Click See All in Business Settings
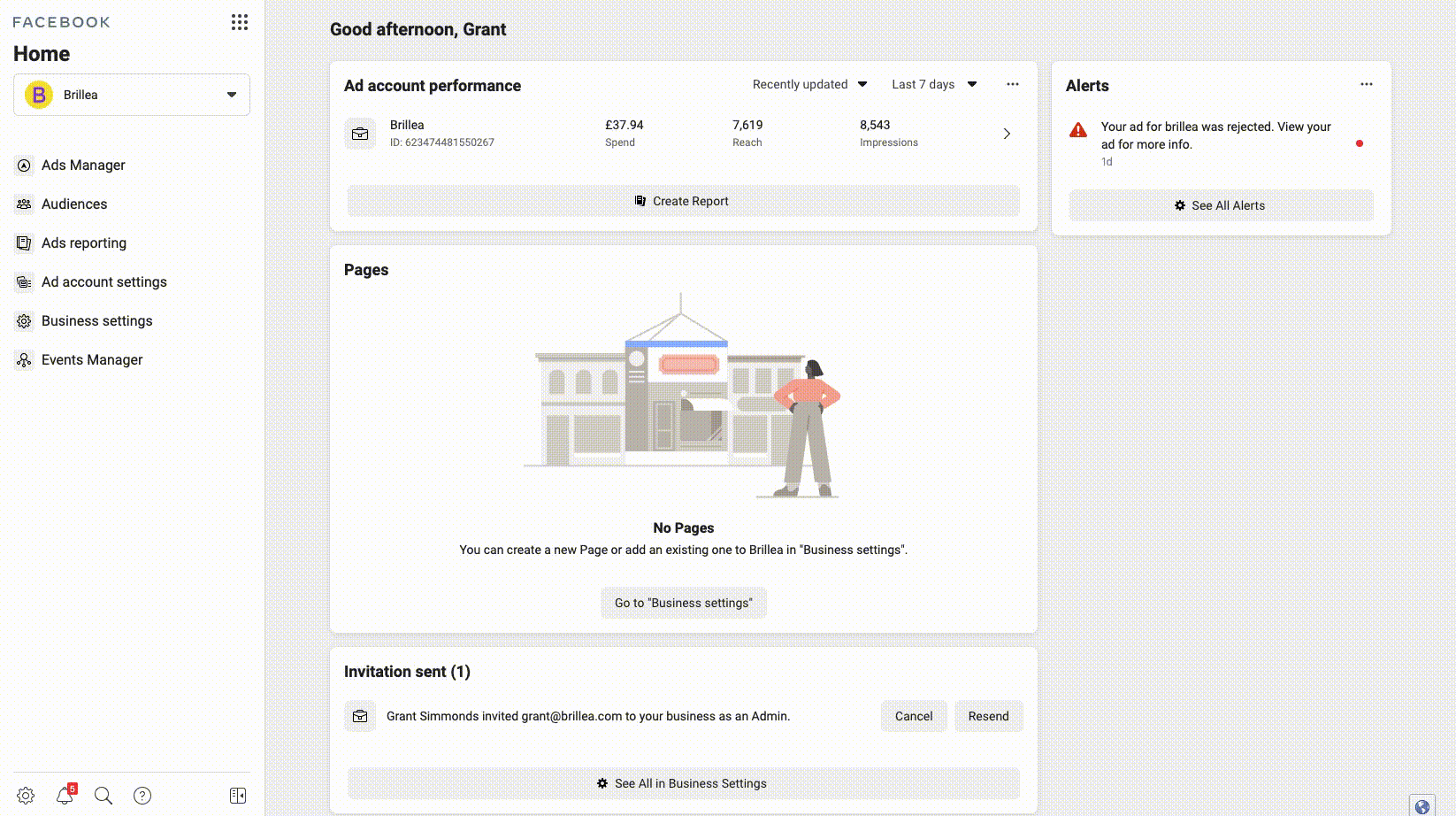Image resolution: width=1456 pixels, height=816 pixels. pos(684,783)
